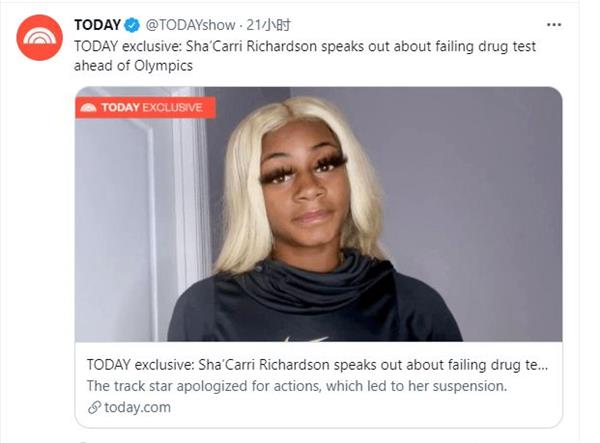Follow the today.com domain link
The image size is (600, 443).
137,407
